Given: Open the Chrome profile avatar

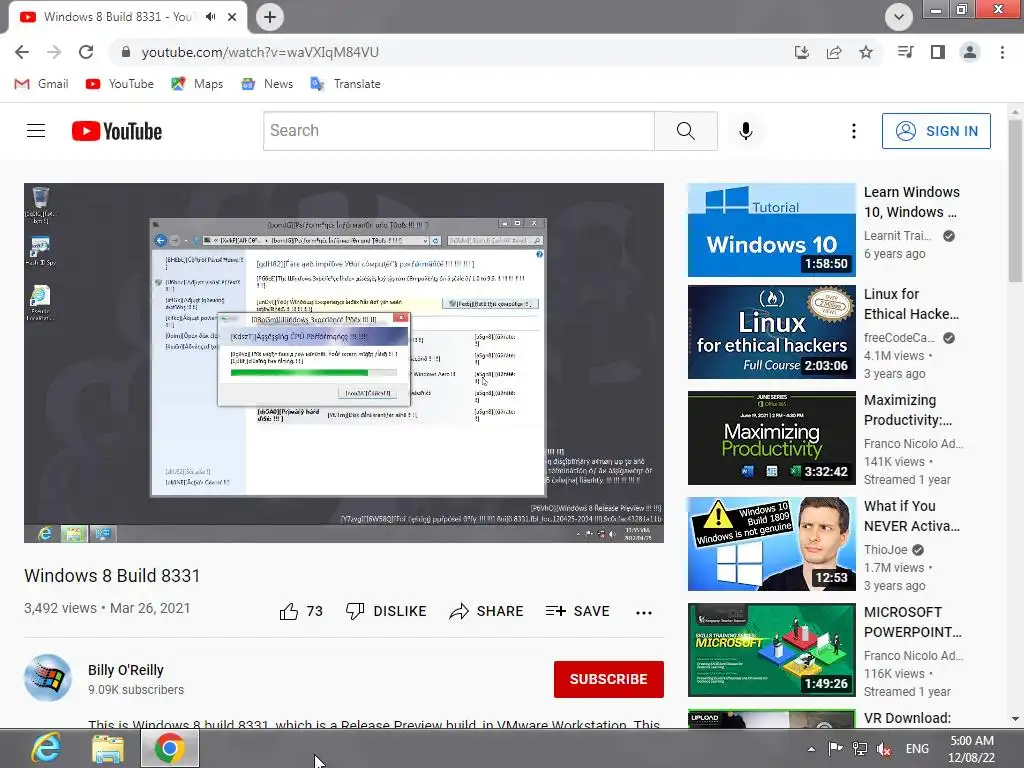Looking at the screenshot, I should [x=970, y=52].
